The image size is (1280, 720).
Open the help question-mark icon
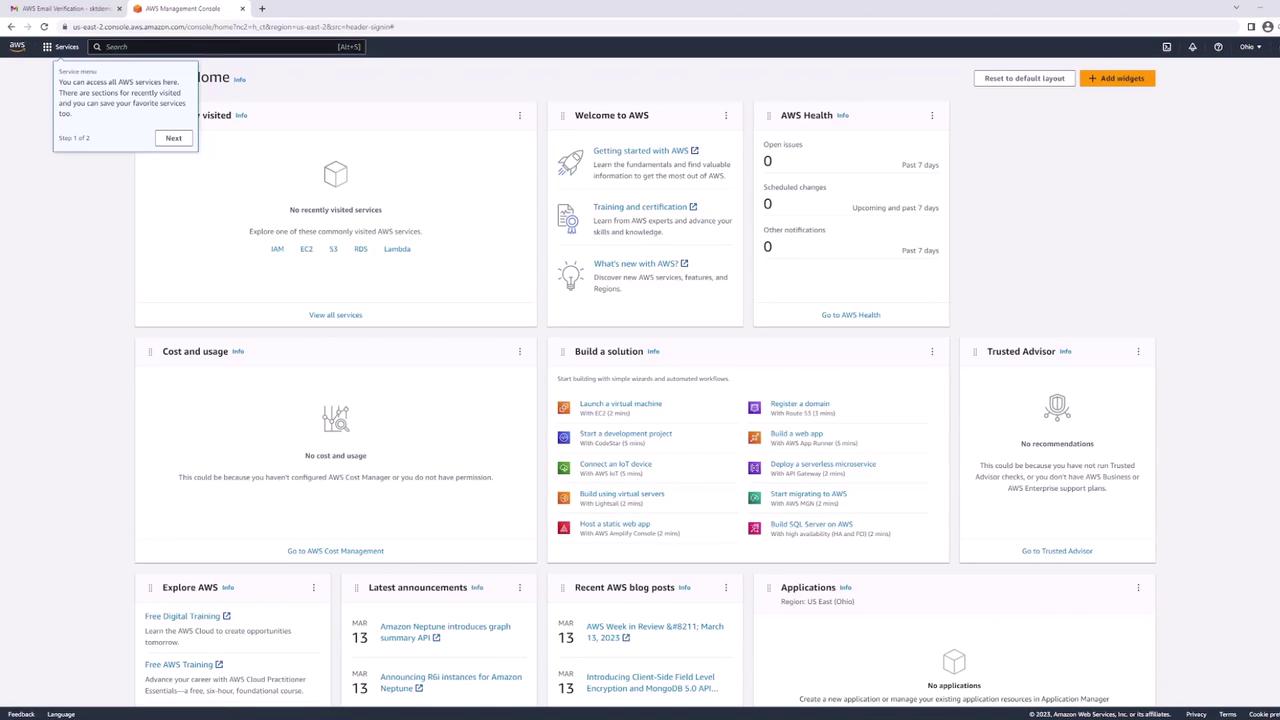(1218, 47)
